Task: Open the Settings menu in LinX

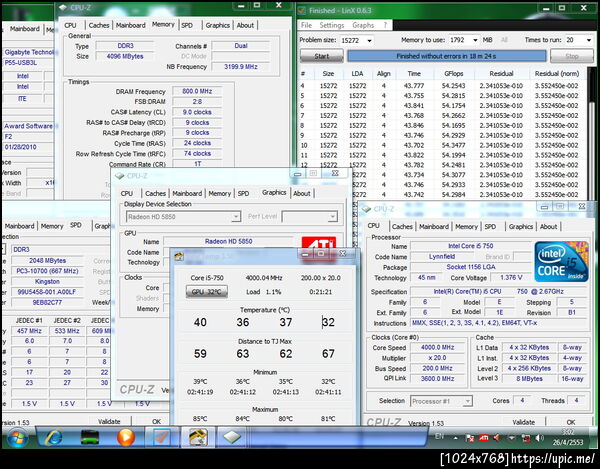Action: coord(331,25)
